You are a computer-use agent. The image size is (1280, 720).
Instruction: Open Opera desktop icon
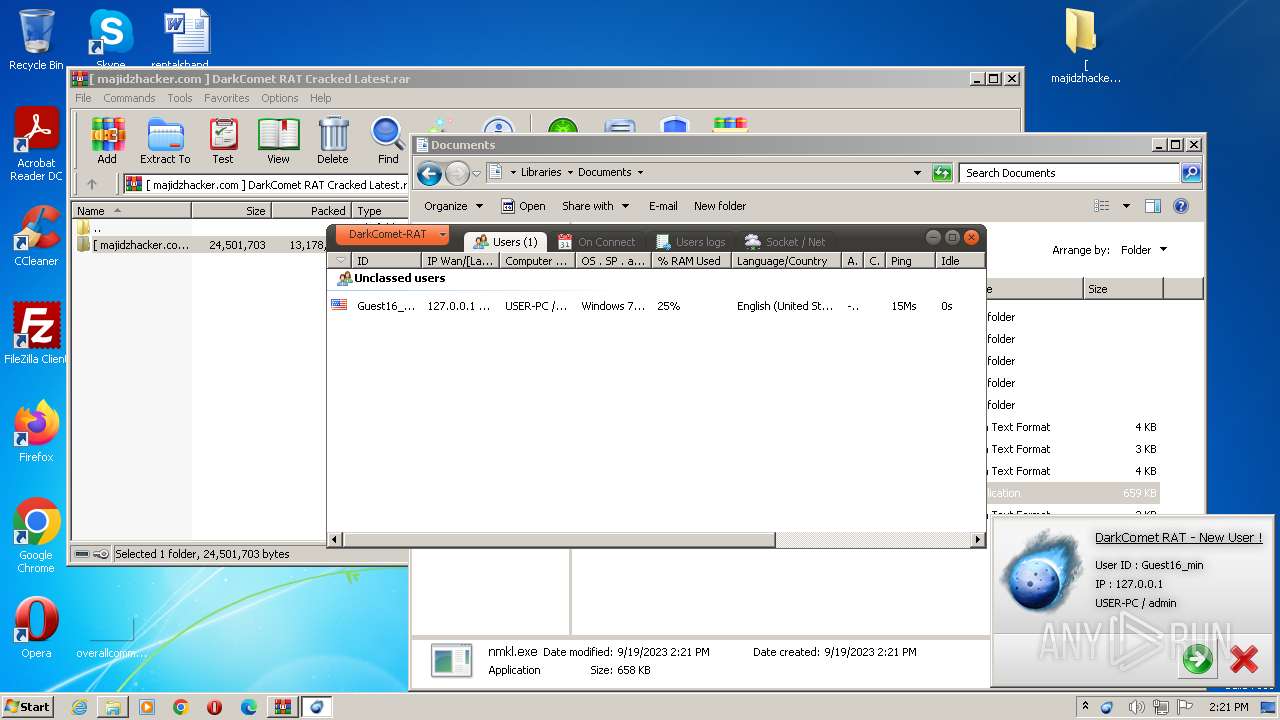pyautogui.click(x=36, y=627)
